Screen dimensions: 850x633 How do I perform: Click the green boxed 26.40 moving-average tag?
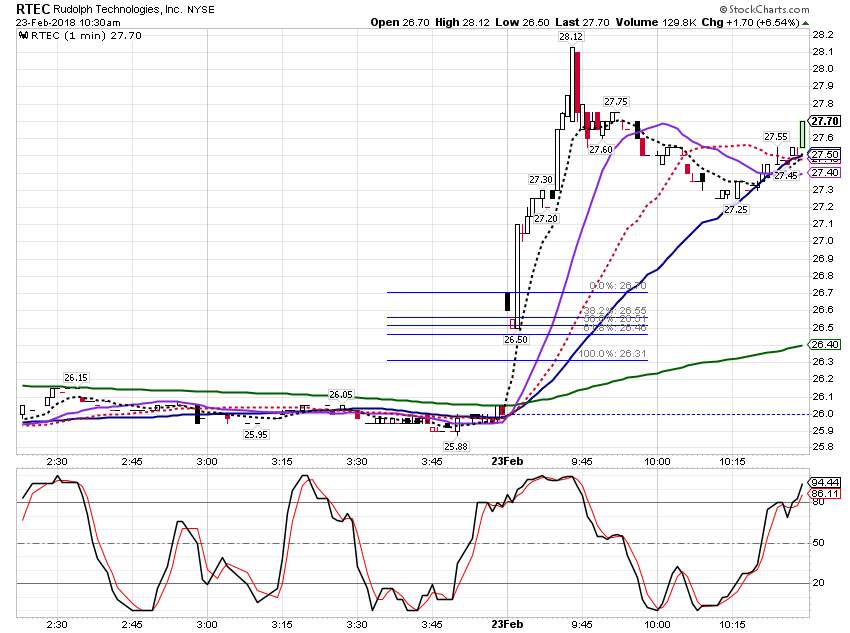click(825, 344)
